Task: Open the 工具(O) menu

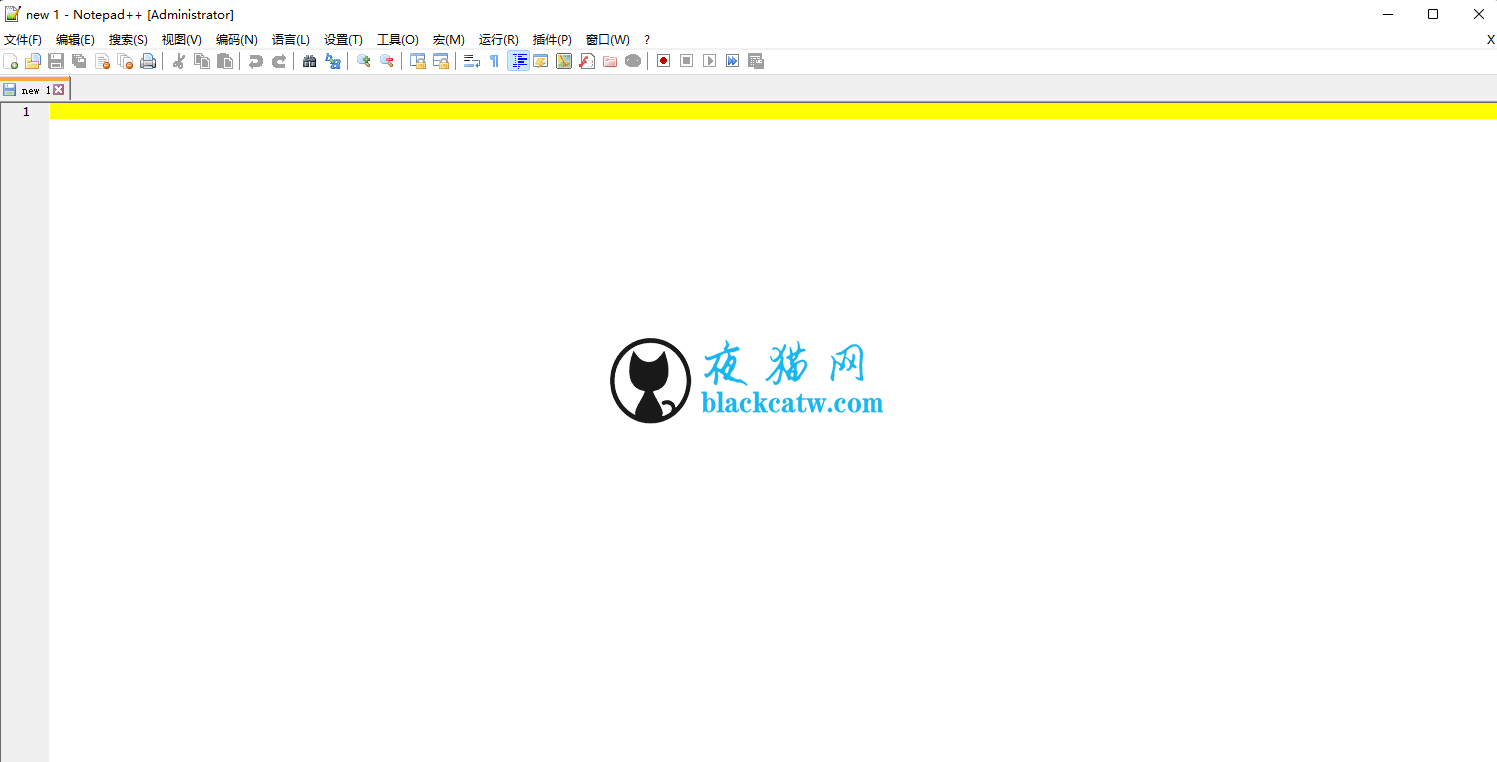Action: [x=398, y=40]
